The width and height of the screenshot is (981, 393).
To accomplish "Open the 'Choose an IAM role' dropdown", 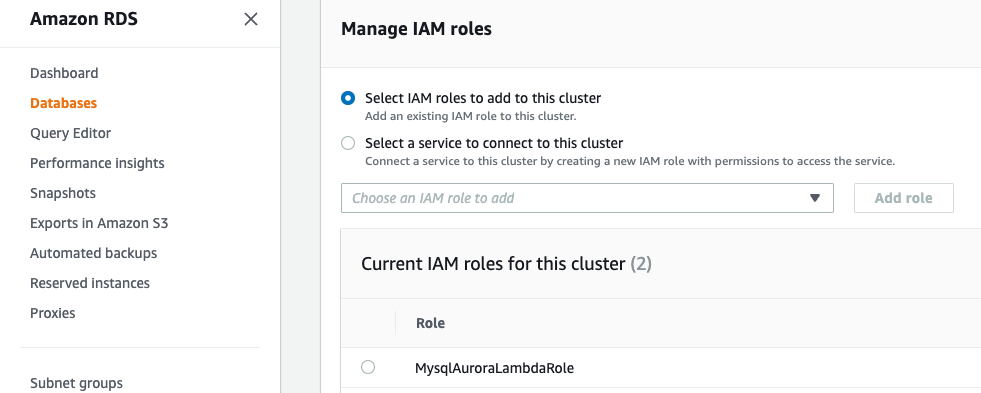I will coord(587,198).
